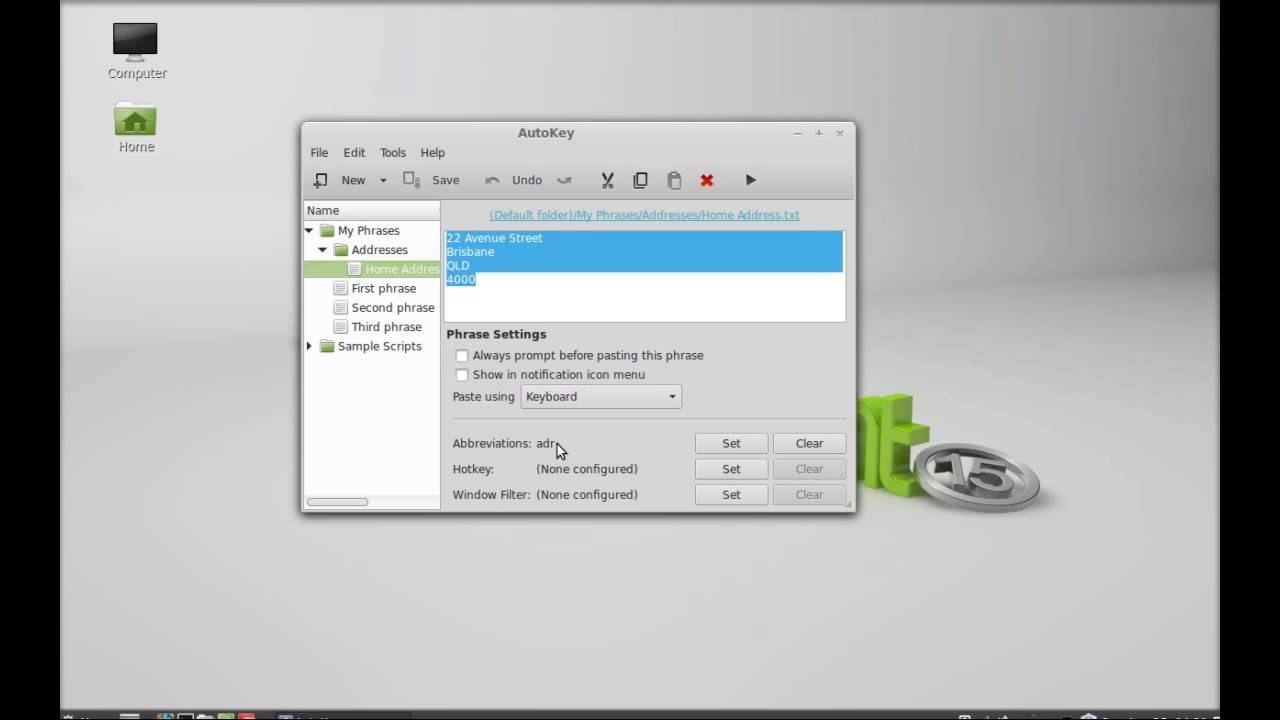This screenshot has height=720, width=1280.
Task: Click the sidebar horizontal scrollbar
Action: tap(337, 502)
